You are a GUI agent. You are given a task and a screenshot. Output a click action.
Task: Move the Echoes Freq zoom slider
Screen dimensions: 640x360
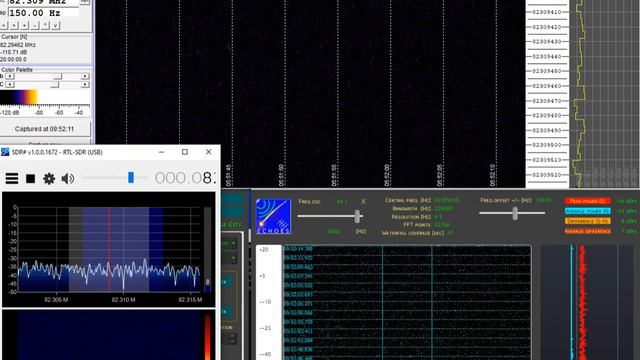click(x=358, y=216)
